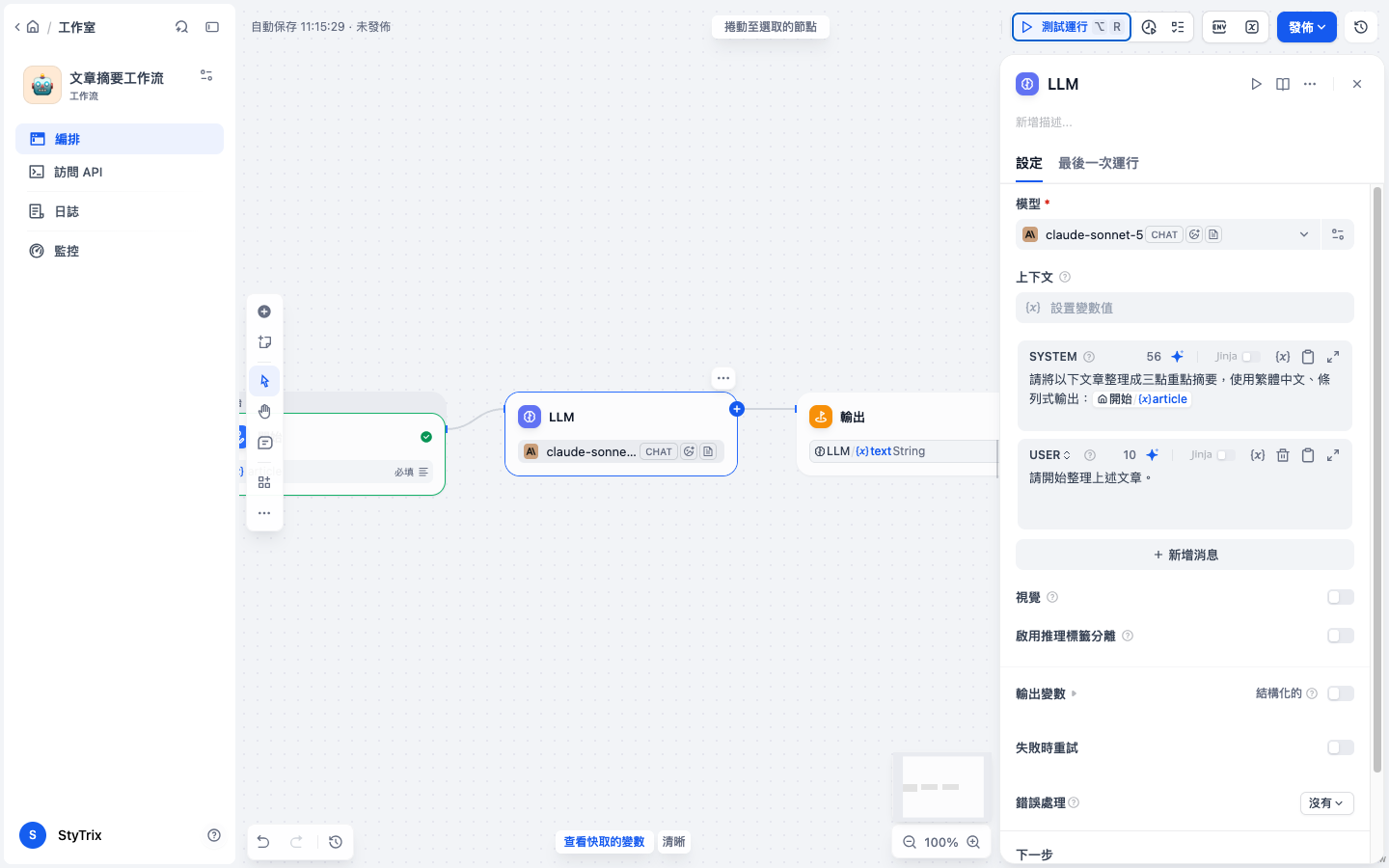Zoom in the canvas
The width and height of the screenshot is (1389, 868).
click(973, 842)
